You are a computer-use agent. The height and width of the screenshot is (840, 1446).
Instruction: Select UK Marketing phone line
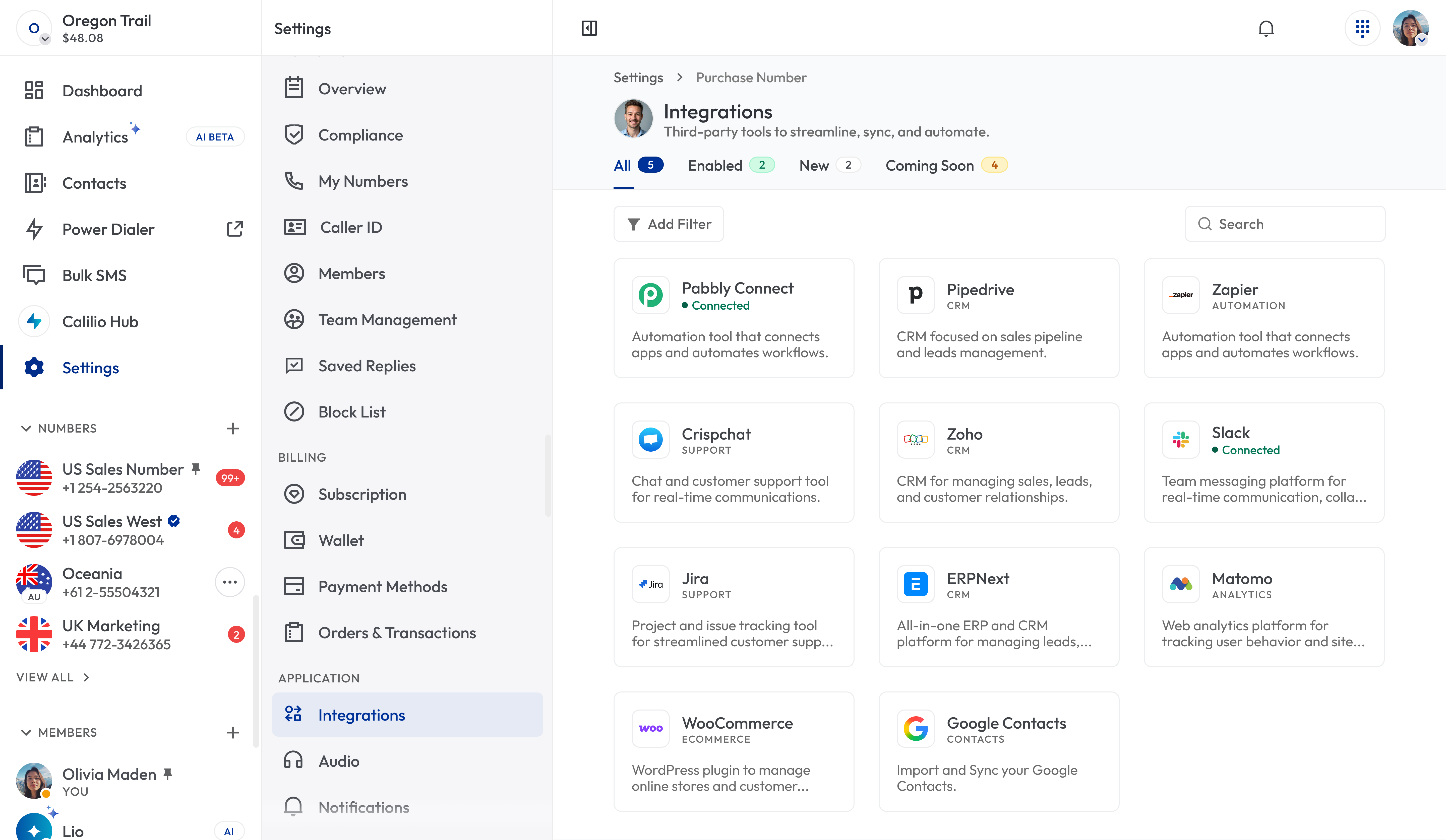131,634
